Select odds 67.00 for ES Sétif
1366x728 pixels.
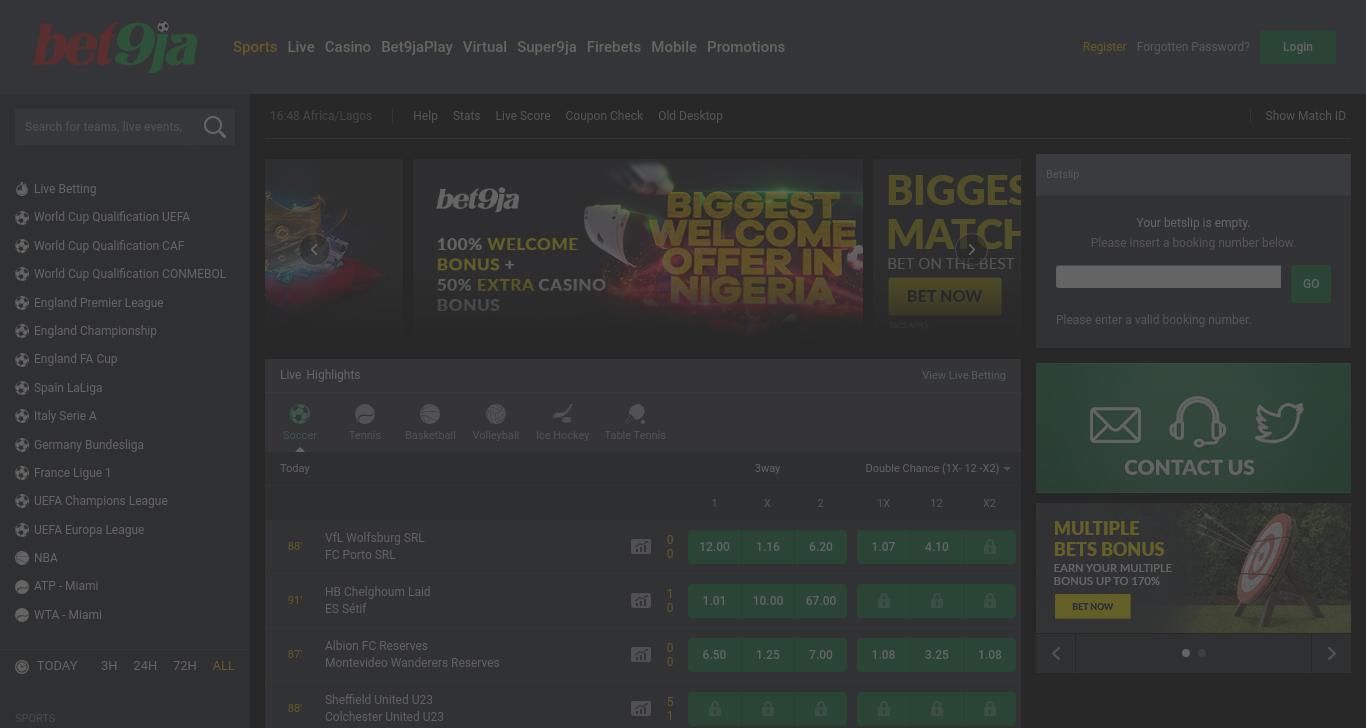[x=820, y=601]
